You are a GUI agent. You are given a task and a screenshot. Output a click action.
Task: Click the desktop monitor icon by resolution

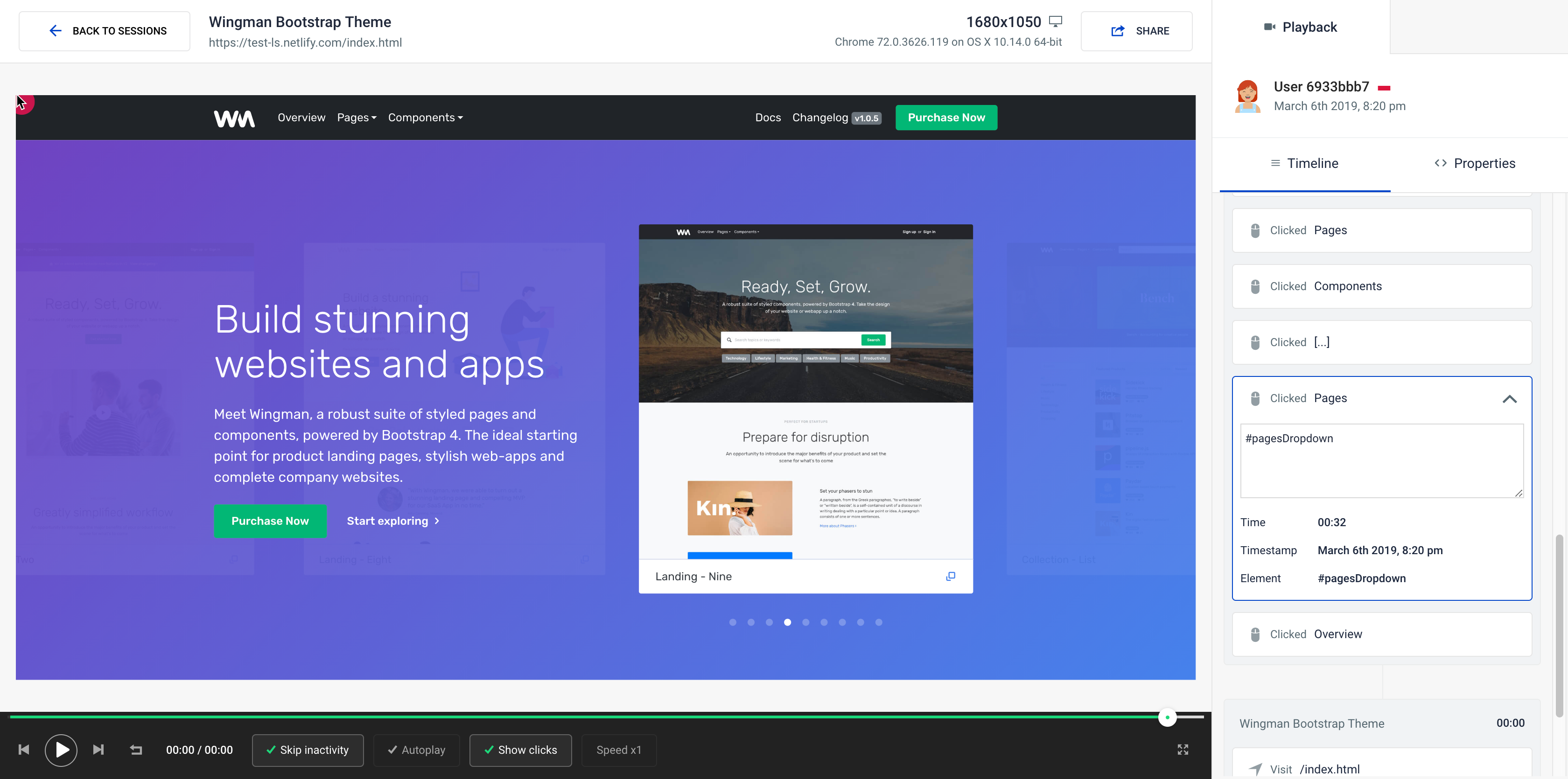coord(1056,22)
